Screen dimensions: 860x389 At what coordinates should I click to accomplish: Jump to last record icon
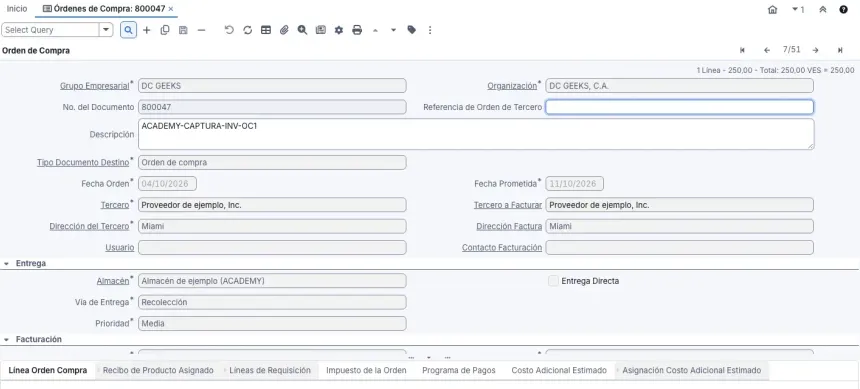(840, 50)
